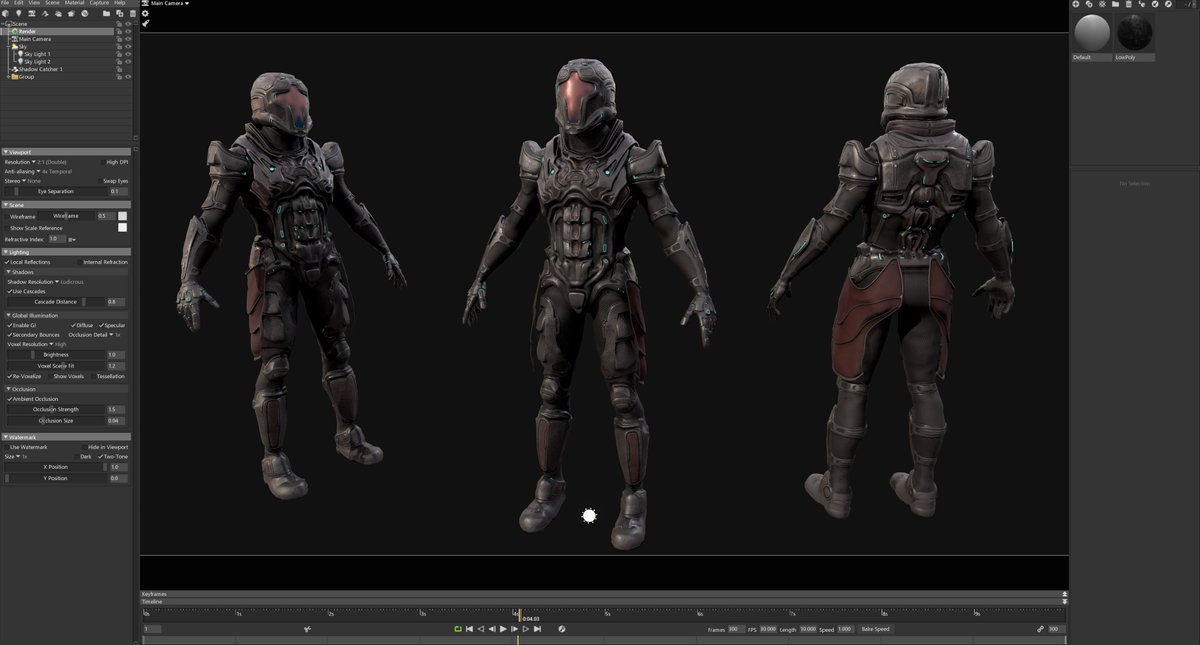Open the Capture menu
Screen dimensions: 1200x645
click(x=99, y=3)
